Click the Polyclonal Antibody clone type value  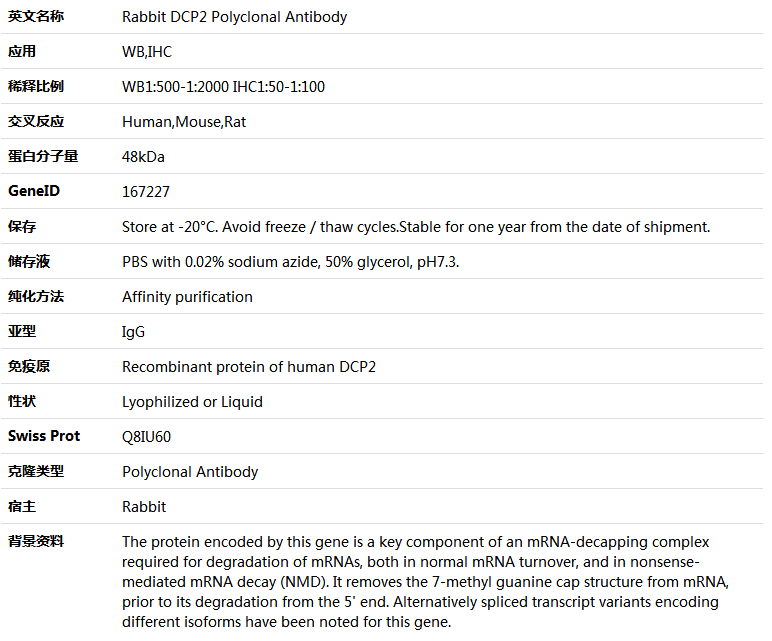pyautogui.click(x=190, y=472)
